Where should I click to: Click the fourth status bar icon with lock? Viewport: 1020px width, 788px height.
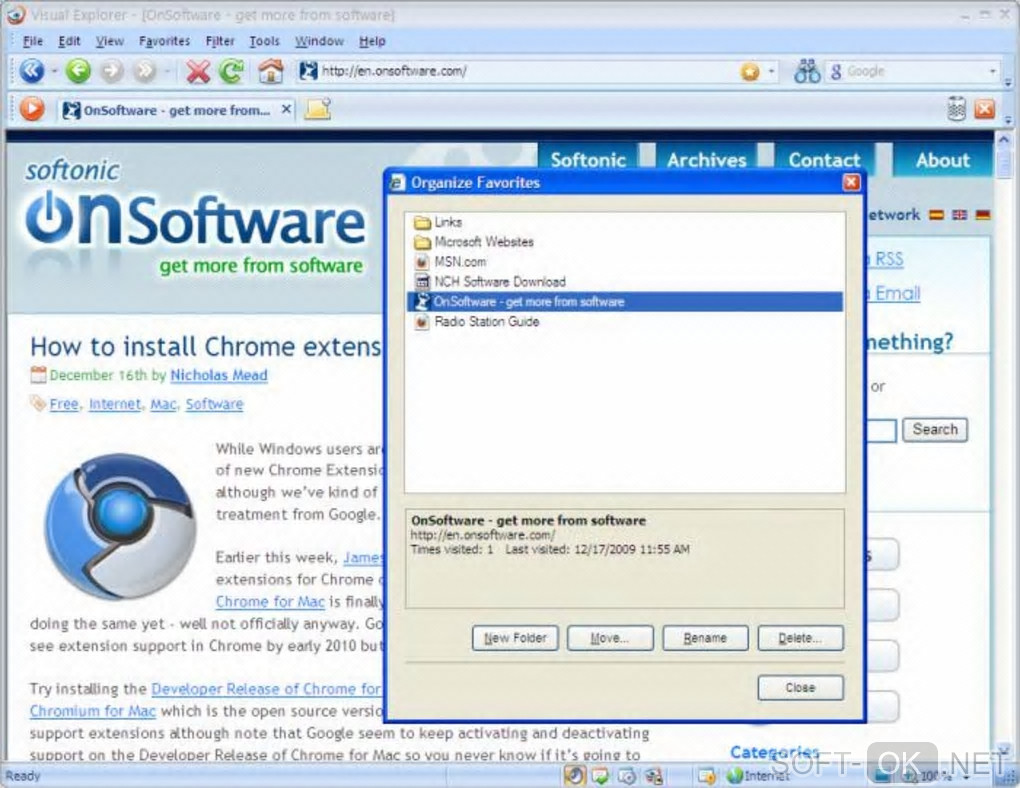point(654,776)
